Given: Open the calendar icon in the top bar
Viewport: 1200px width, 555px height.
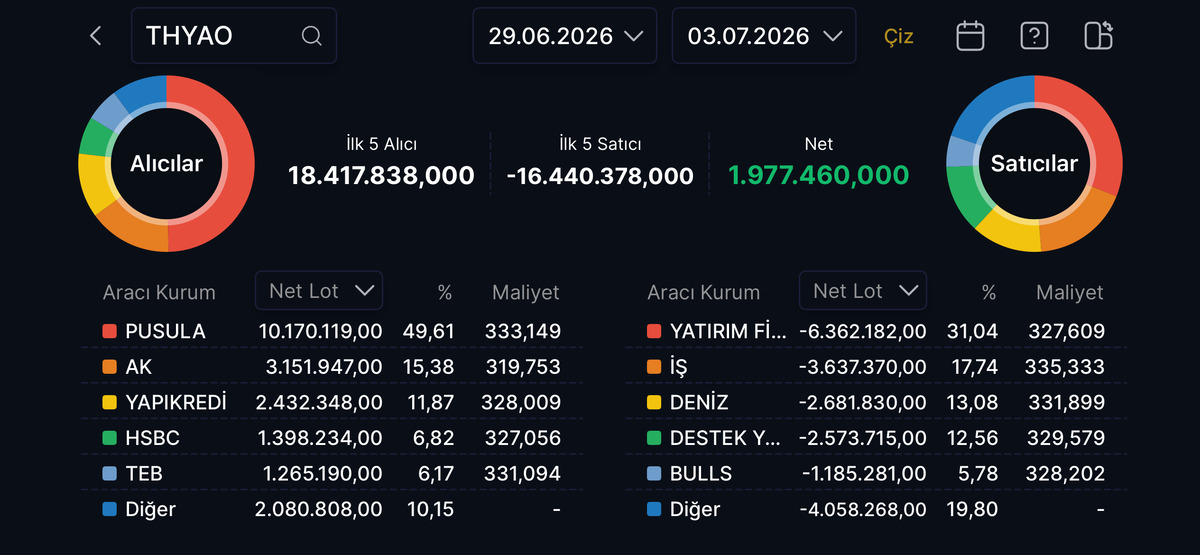Looking at the screenshot, I should tap(970, 36).
